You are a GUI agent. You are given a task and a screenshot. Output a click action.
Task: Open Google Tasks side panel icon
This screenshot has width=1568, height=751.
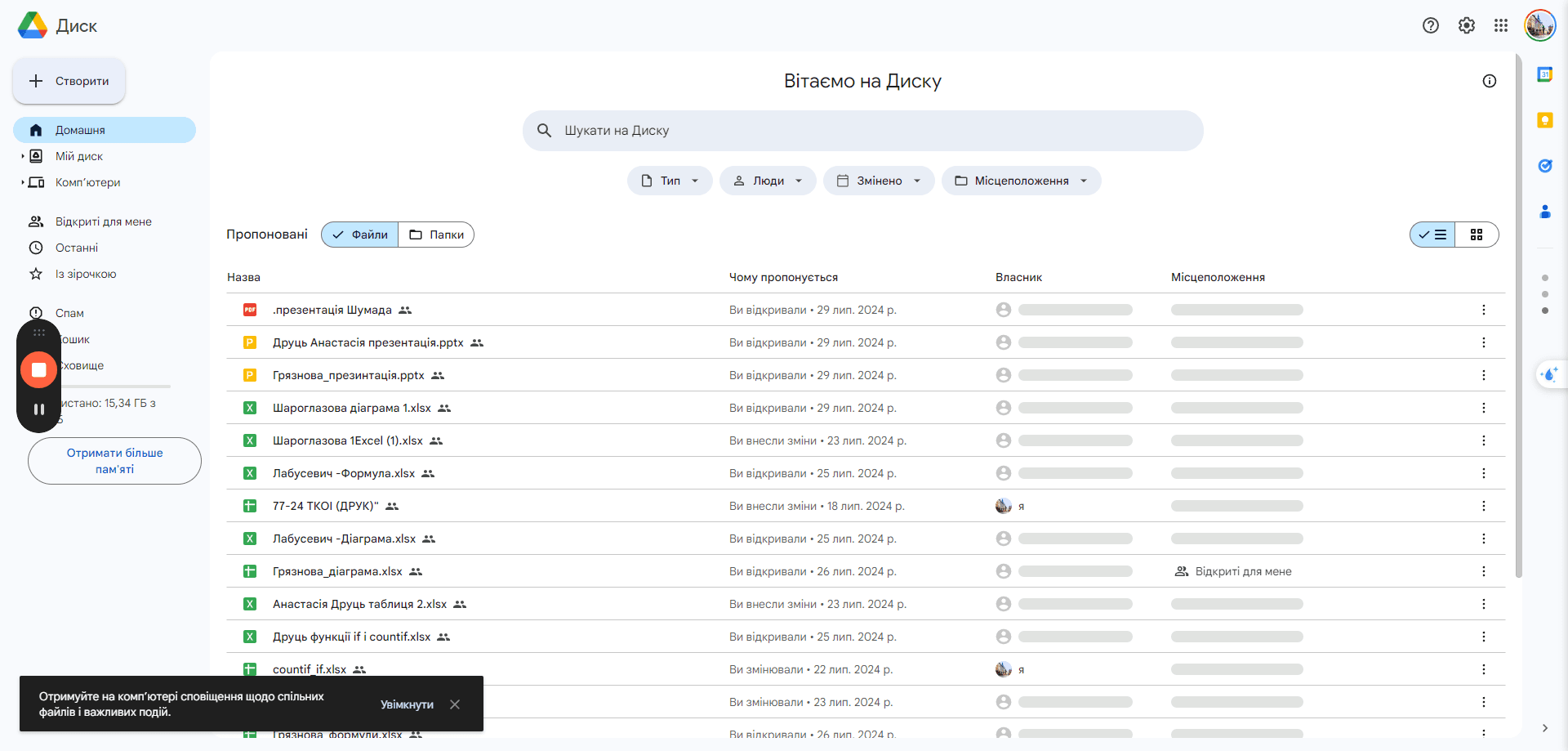click(x=1544, y=166)
